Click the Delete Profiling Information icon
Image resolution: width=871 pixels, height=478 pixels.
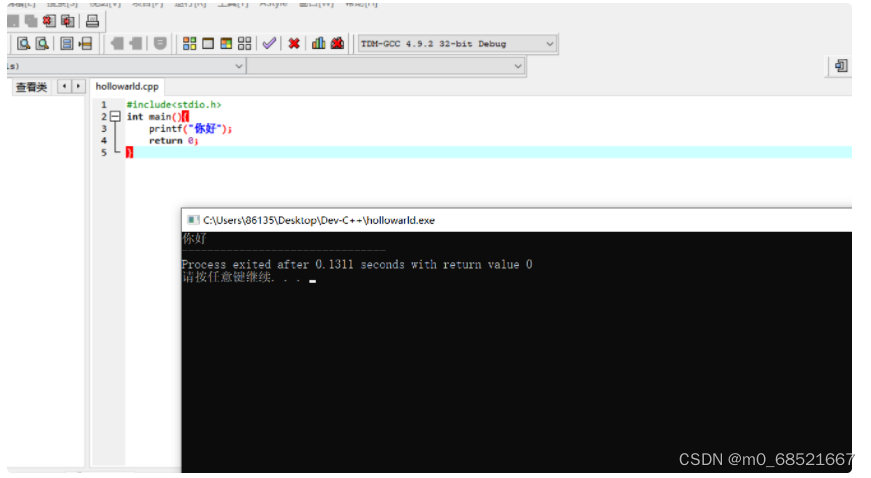(x=337, y=43)
